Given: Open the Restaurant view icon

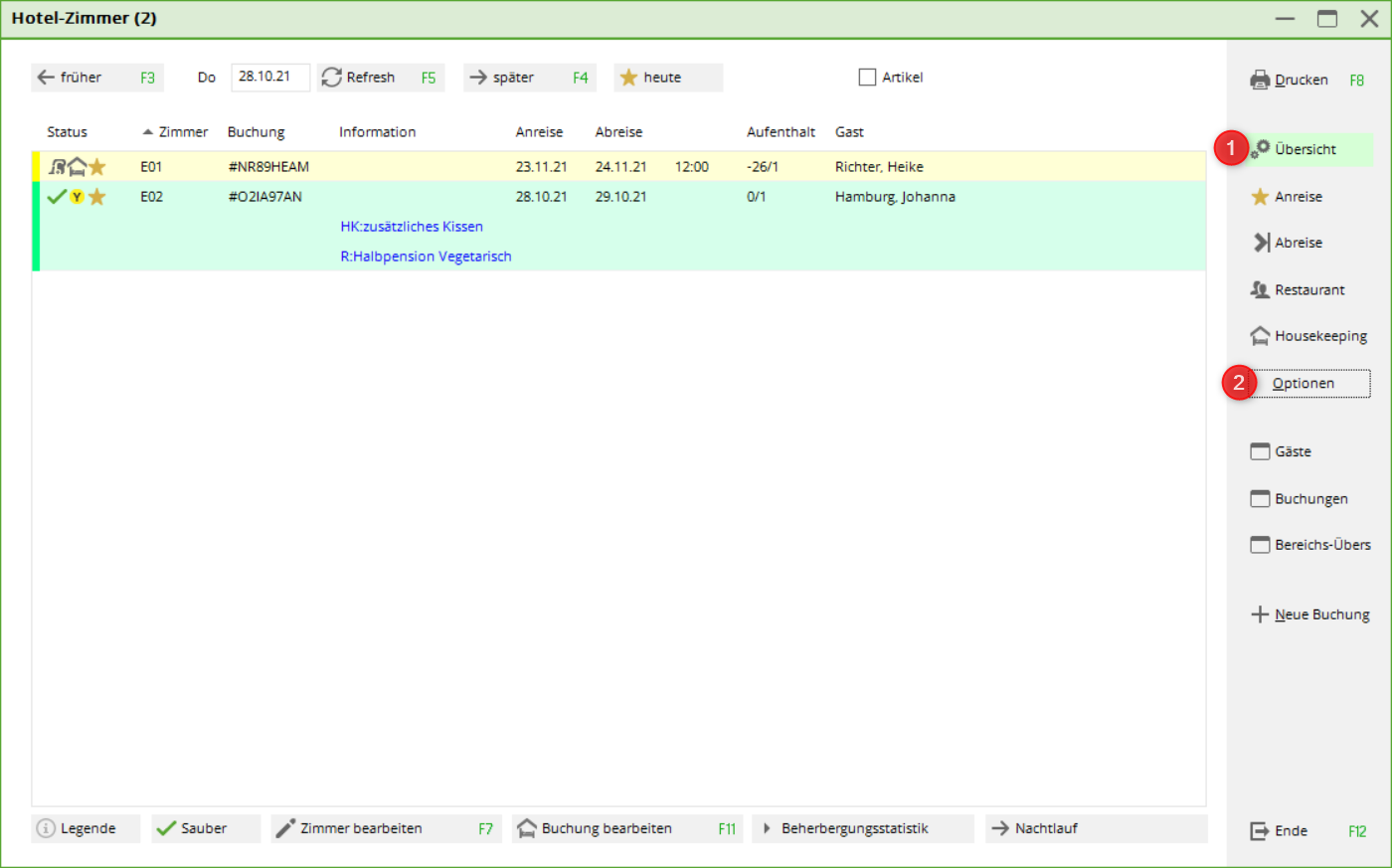Looking at the screenshot, I should pos(1260,290).
